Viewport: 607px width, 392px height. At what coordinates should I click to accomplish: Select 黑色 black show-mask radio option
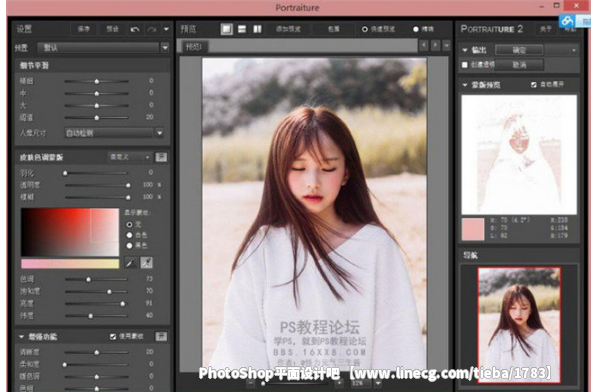coord(129,245)
